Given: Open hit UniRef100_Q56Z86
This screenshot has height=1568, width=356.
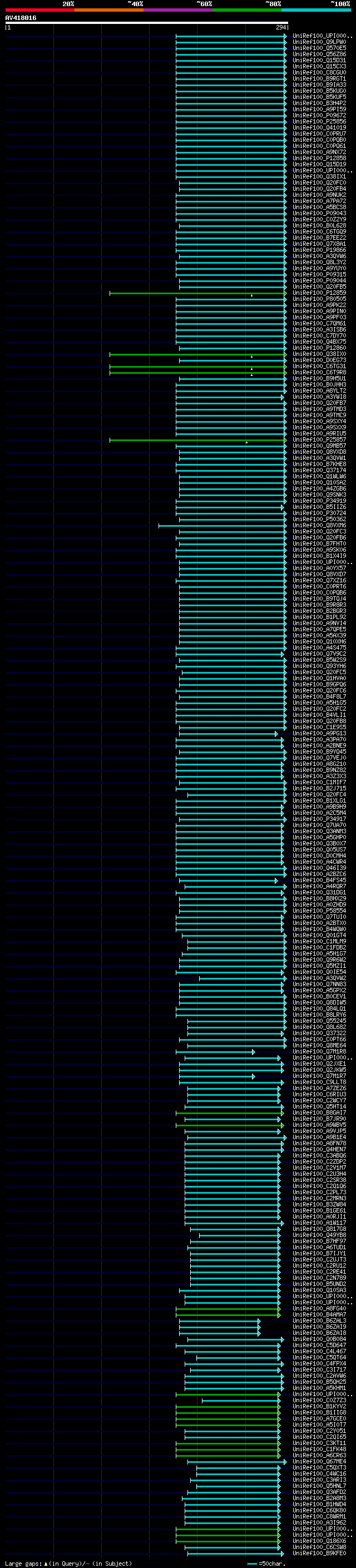Looking at the screenshot, I should pos(319,54).
